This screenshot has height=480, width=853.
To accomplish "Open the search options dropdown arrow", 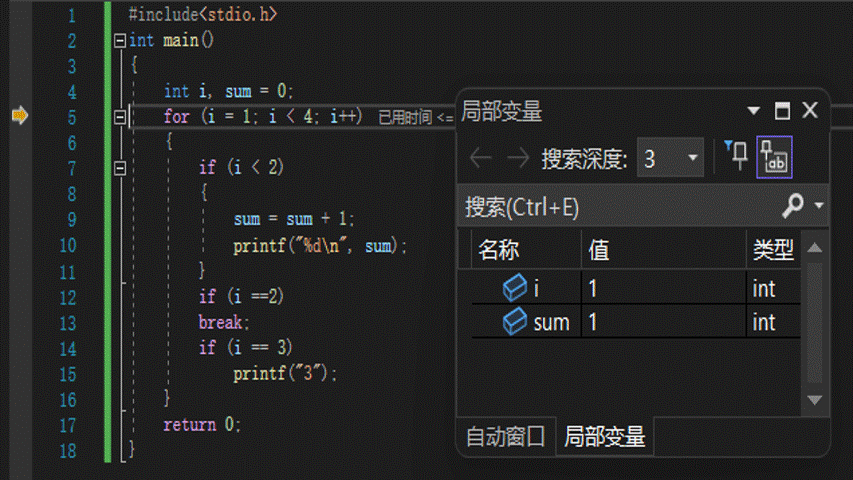I will pyautogui.click(x=819, y=206).
